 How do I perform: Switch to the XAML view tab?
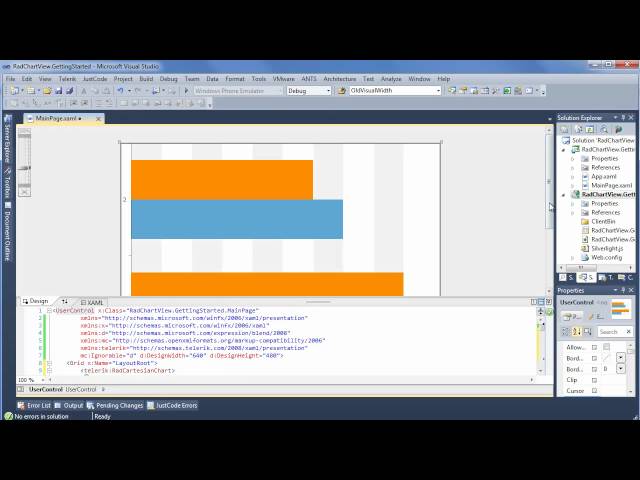pyautogui.click(x=92, y=302)
